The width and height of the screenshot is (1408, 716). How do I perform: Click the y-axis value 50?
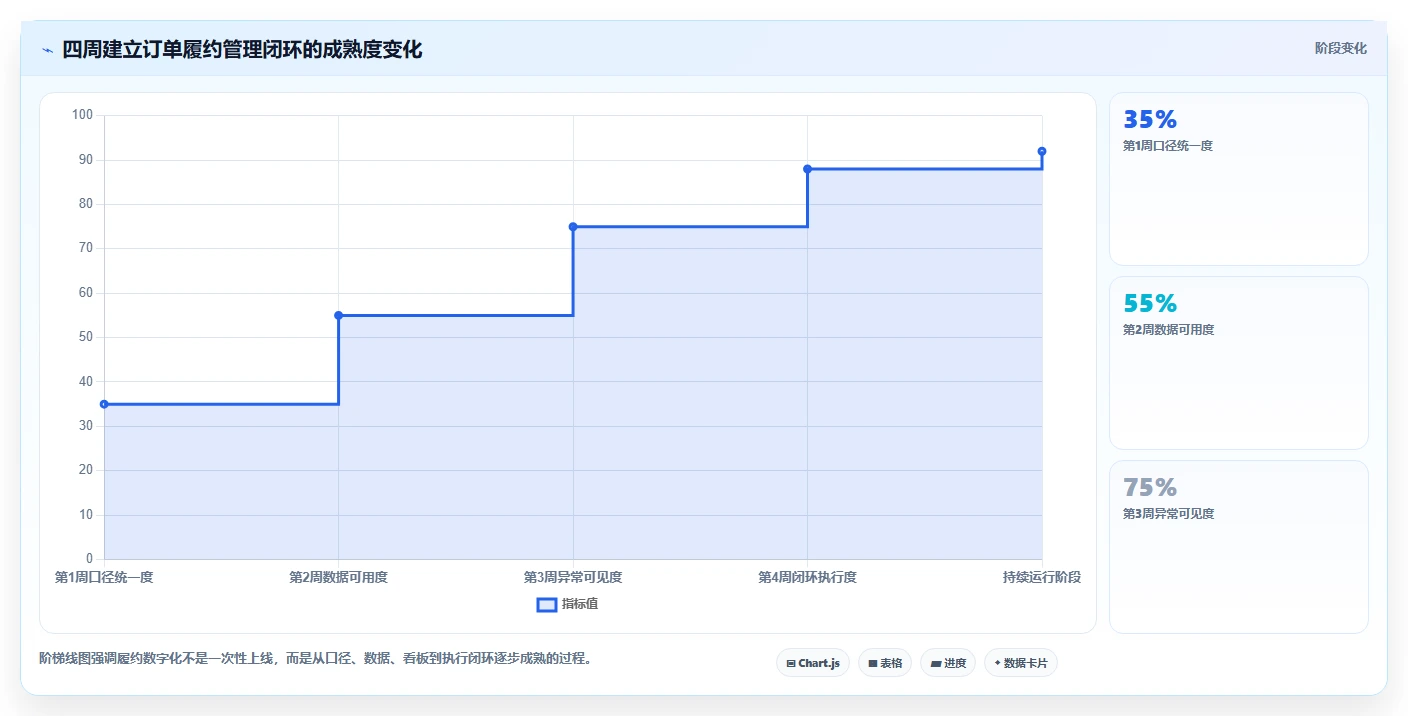tap(85, 337)
